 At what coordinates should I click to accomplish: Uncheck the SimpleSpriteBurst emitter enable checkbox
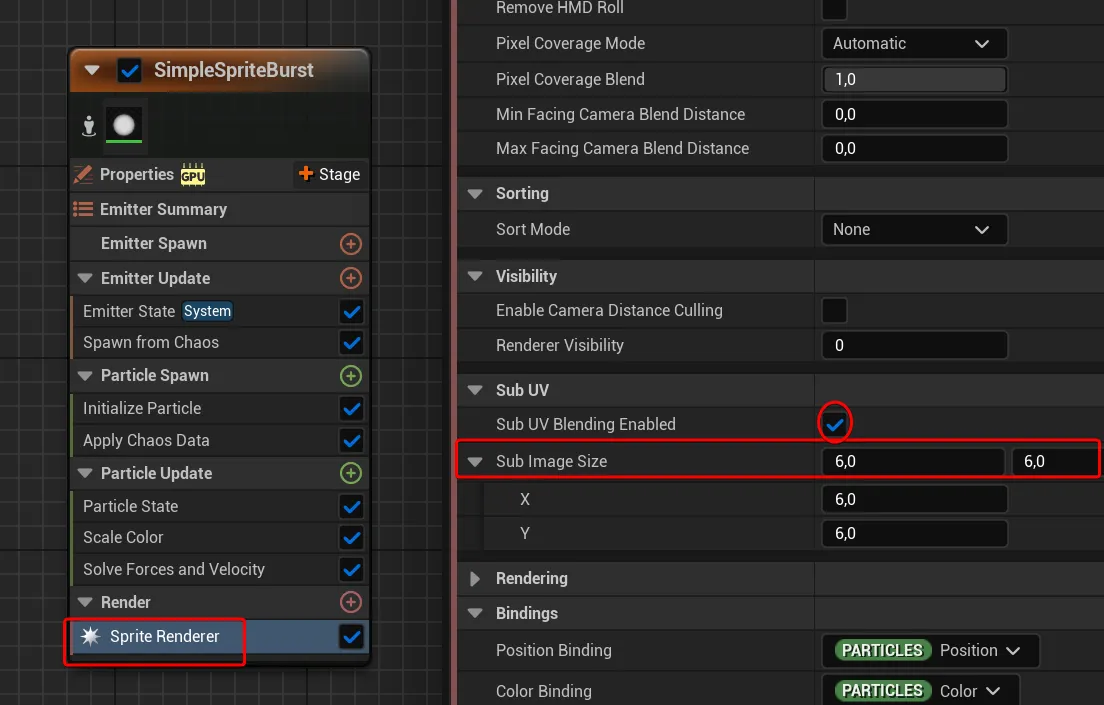[x=129, y=70]
